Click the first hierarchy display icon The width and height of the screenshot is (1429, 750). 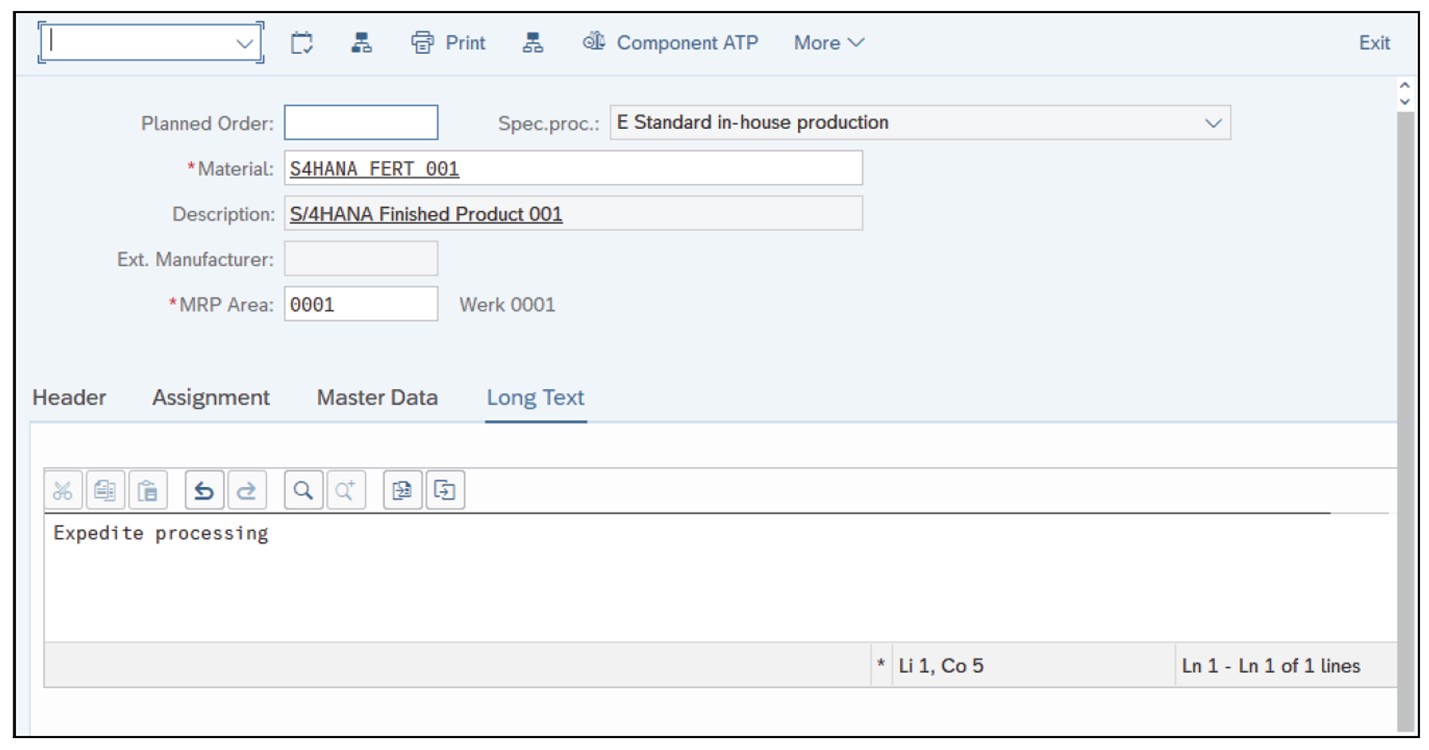361,42
